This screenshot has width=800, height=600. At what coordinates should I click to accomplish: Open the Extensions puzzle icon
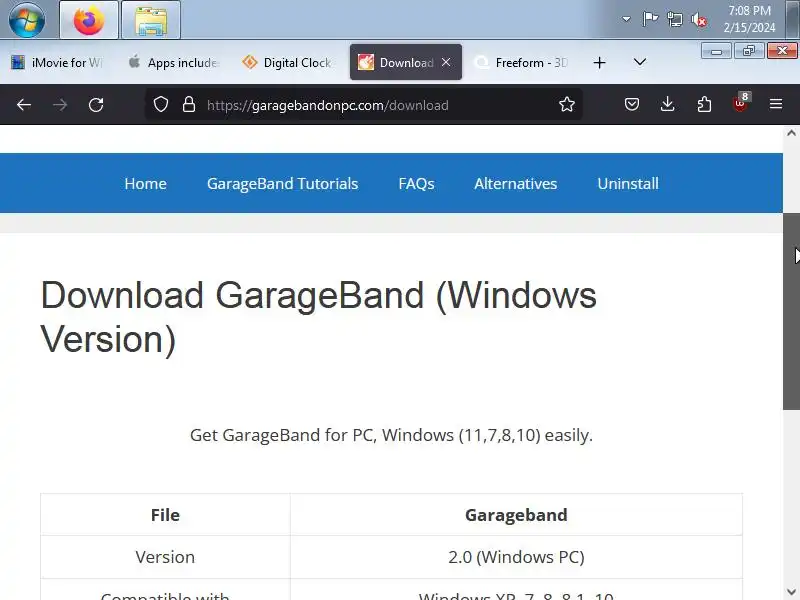tap(704, 105)
